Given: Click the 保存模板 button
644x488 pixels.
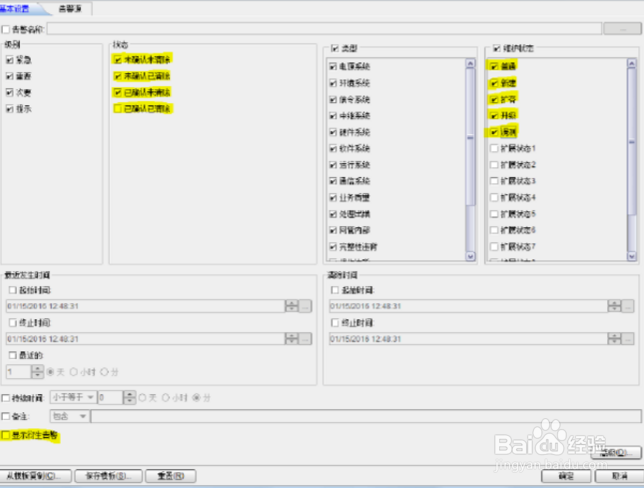Looking at the screenshot, I should pos(108,476).
